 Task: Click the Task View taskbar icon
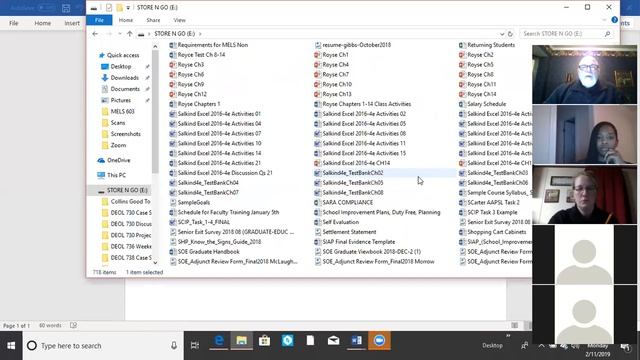pos(195,346)
